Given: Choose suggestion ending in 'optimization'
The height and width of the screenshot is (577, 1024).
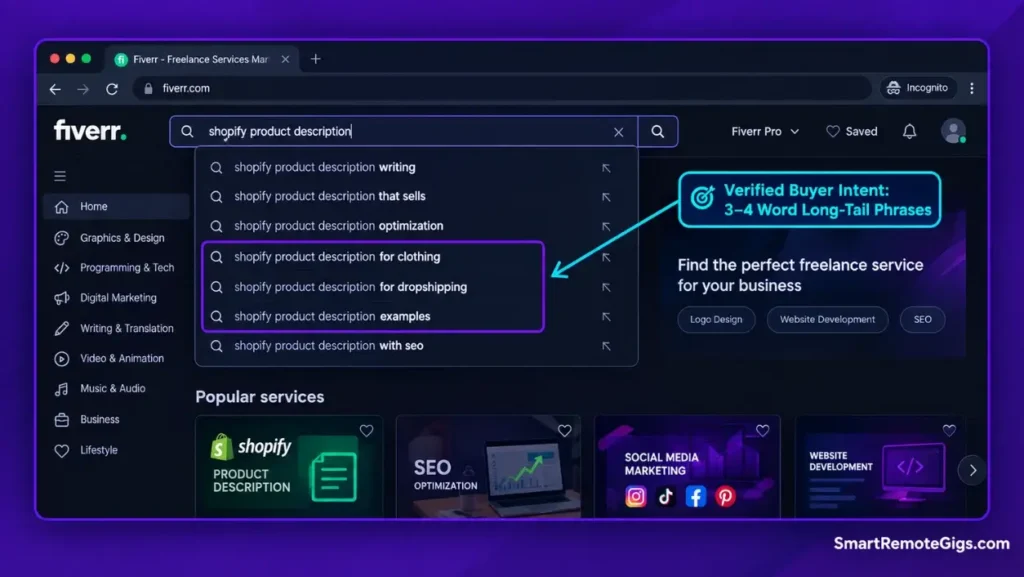Looking at the screenshot, I should [x=416, y=226].
